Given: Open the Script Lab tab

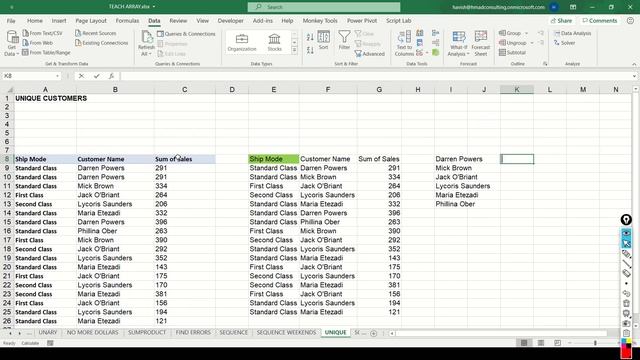Looking at the screenshot, I should click(x=398, y=20).
